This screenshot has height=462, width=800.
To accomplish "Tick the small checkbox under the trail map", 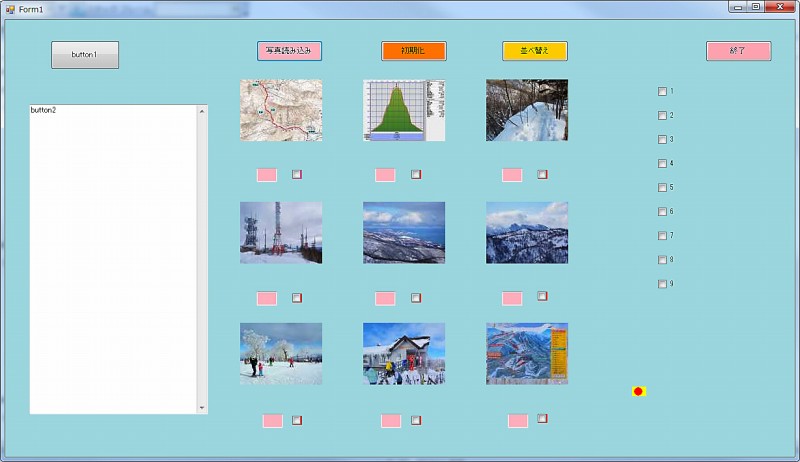I will [x=297, y=174].
